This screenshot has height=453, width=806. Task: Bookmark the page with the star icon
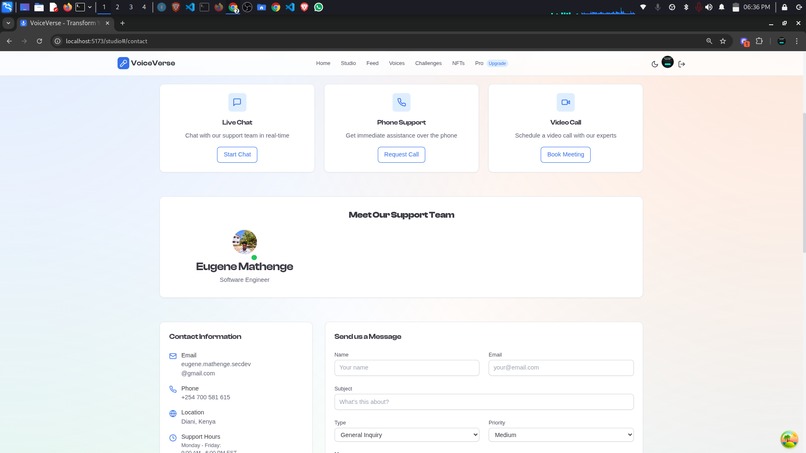click(723, 41)
